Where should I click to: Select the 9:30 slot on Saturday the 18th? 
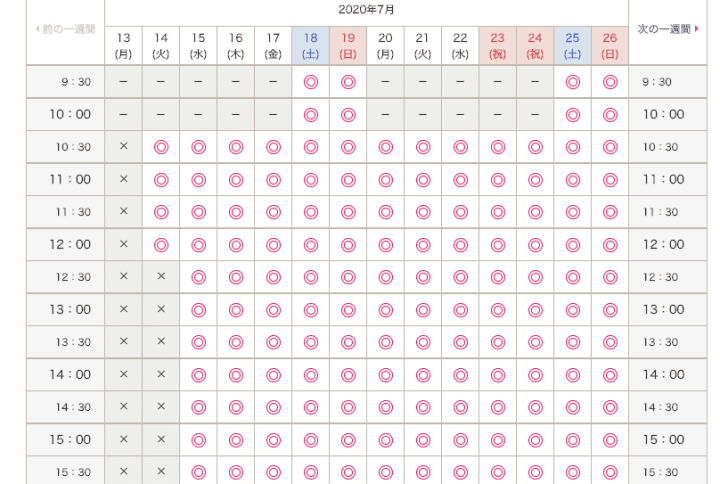coord(311,82)
